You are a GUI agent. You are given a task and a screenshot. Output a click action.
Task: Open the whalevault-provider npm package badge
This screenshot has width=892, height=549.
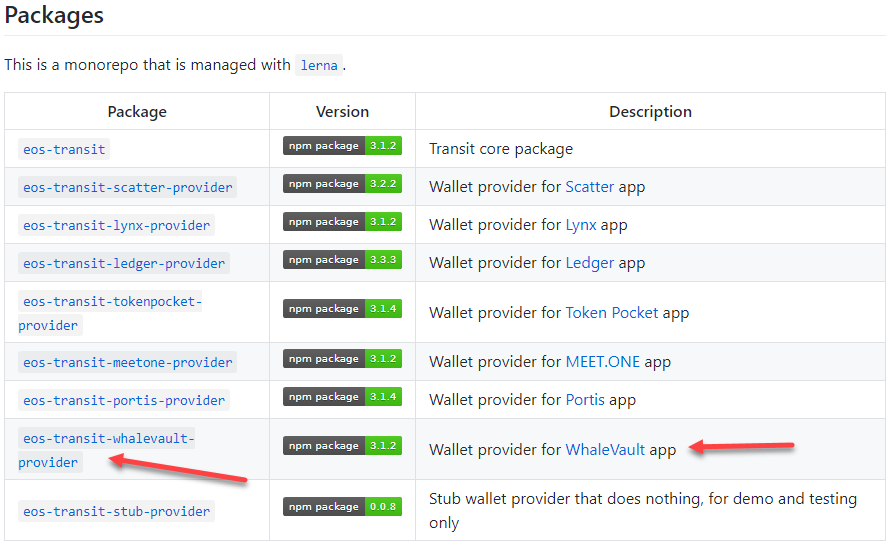click(342, 446)
